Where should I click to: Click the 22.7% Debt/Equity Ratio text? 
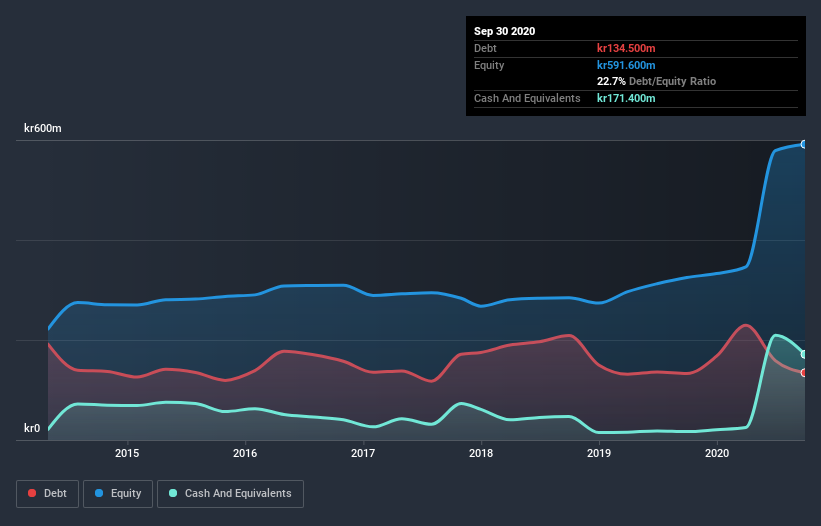point(657,81)
